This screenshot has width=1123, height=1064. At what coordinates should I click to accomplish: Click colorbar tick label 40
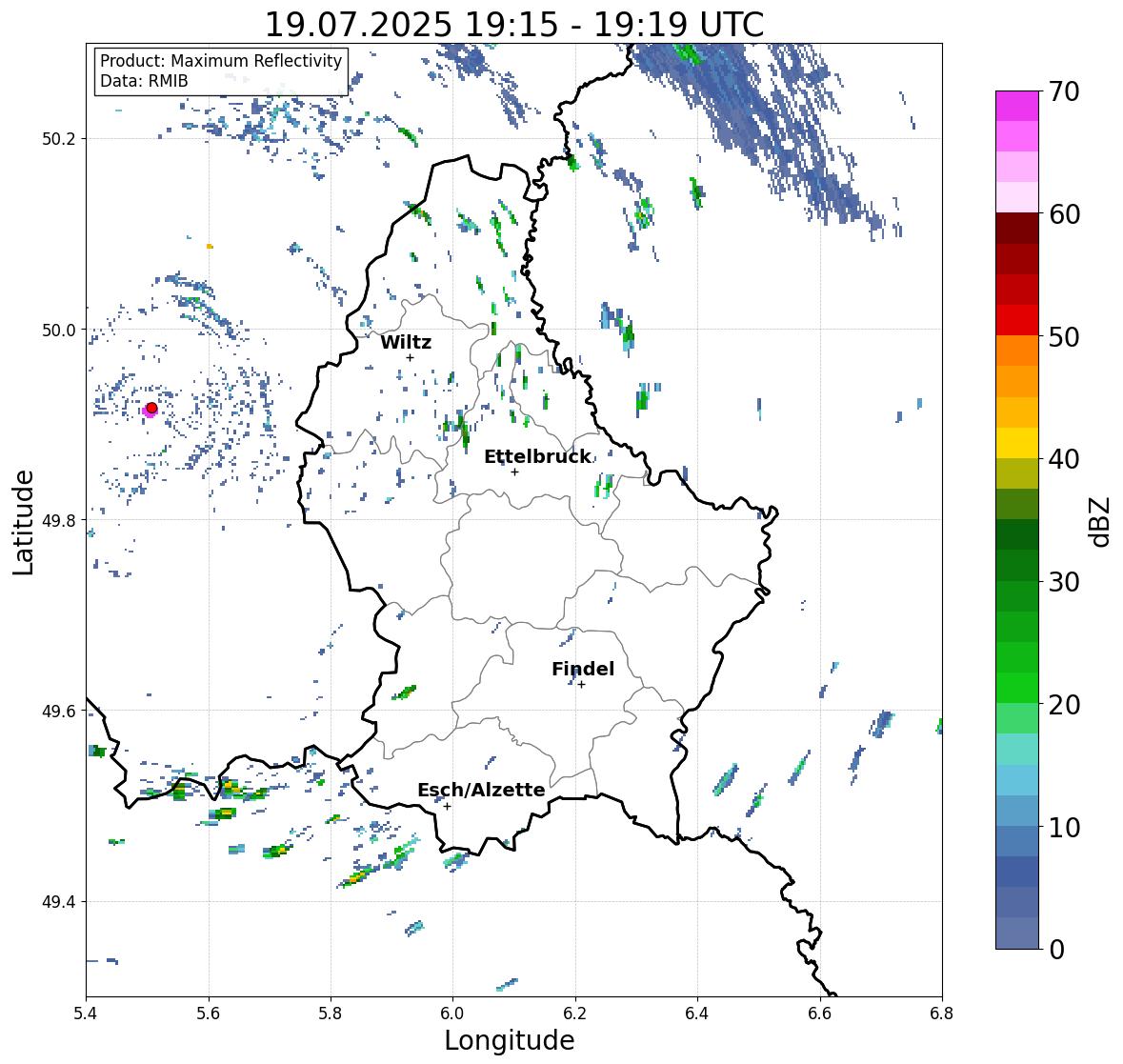coord(1064,460)
